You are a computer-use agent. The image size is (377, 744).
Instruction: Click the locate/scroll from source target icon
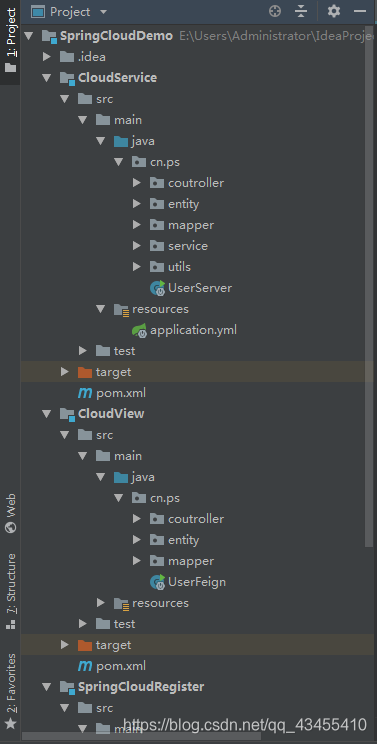pyautogui.click(x=275, y=11)
